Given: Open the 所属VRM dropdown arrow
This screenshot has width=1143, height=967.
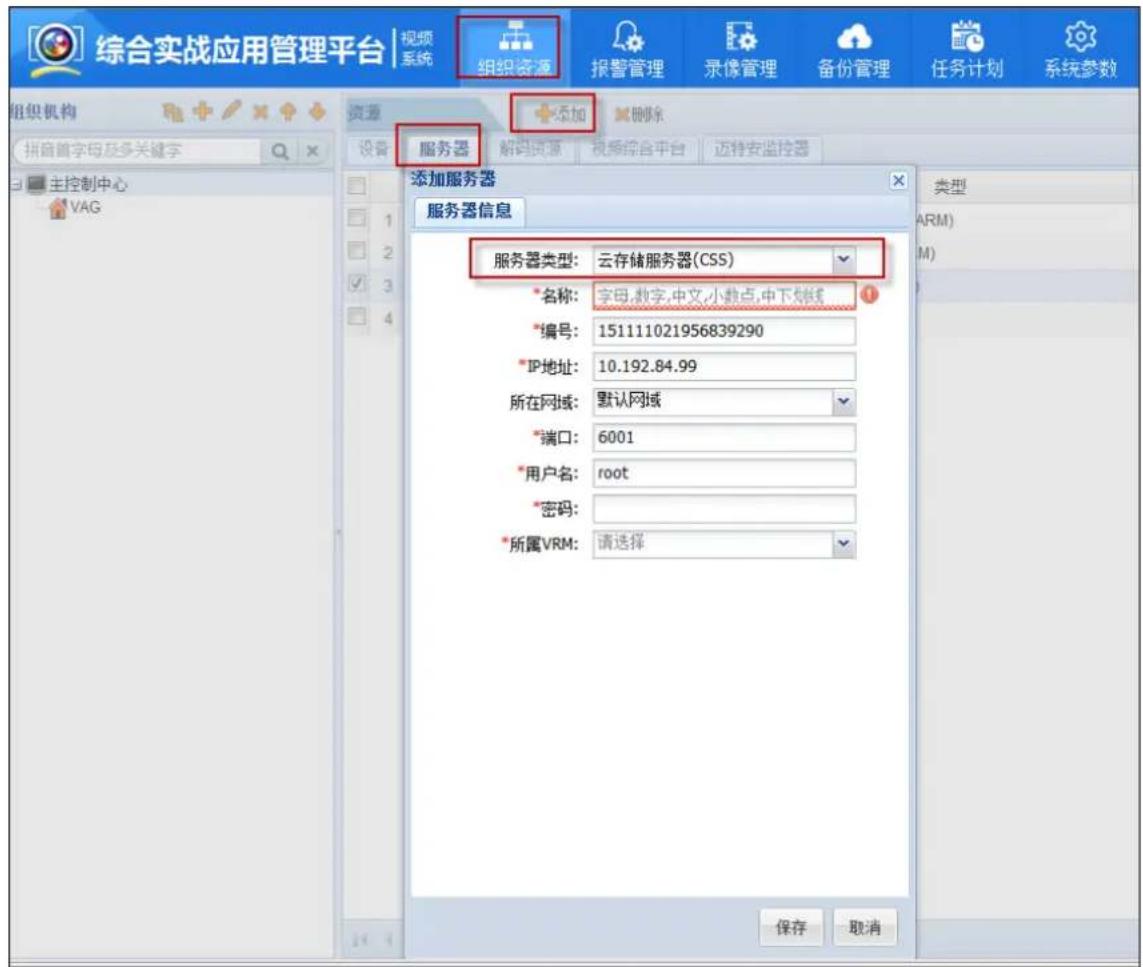Looking at the screenshot, I should pos(843,544).
